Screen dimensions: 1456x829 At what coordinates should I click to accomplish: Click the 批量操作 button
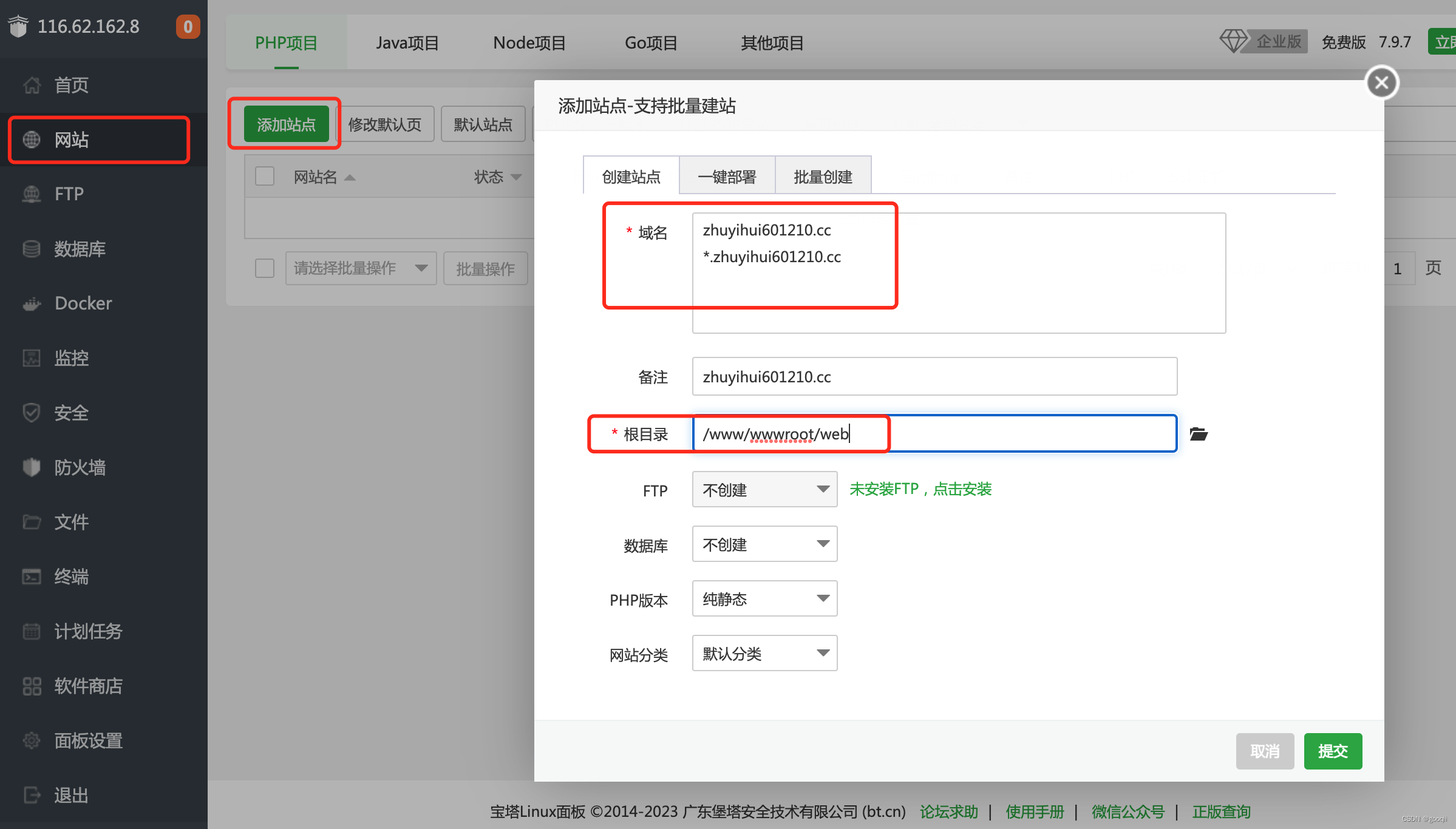(486, 268)
